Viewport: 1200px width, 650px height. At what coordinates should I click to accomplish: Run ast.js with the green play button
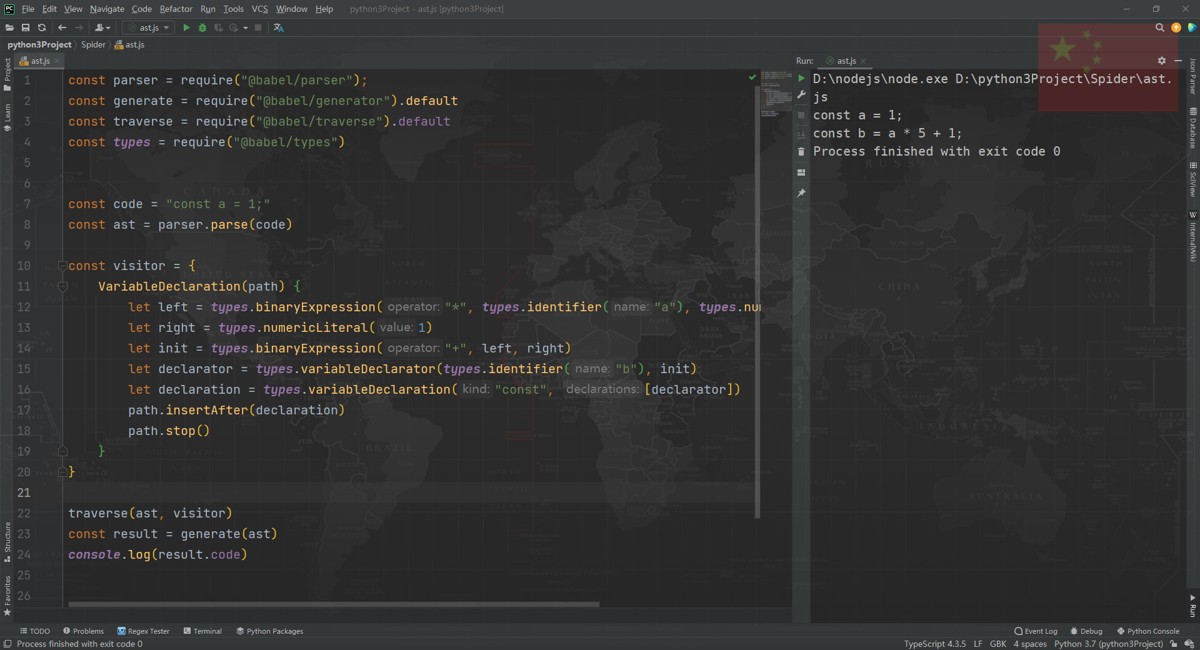pos(186,27)
